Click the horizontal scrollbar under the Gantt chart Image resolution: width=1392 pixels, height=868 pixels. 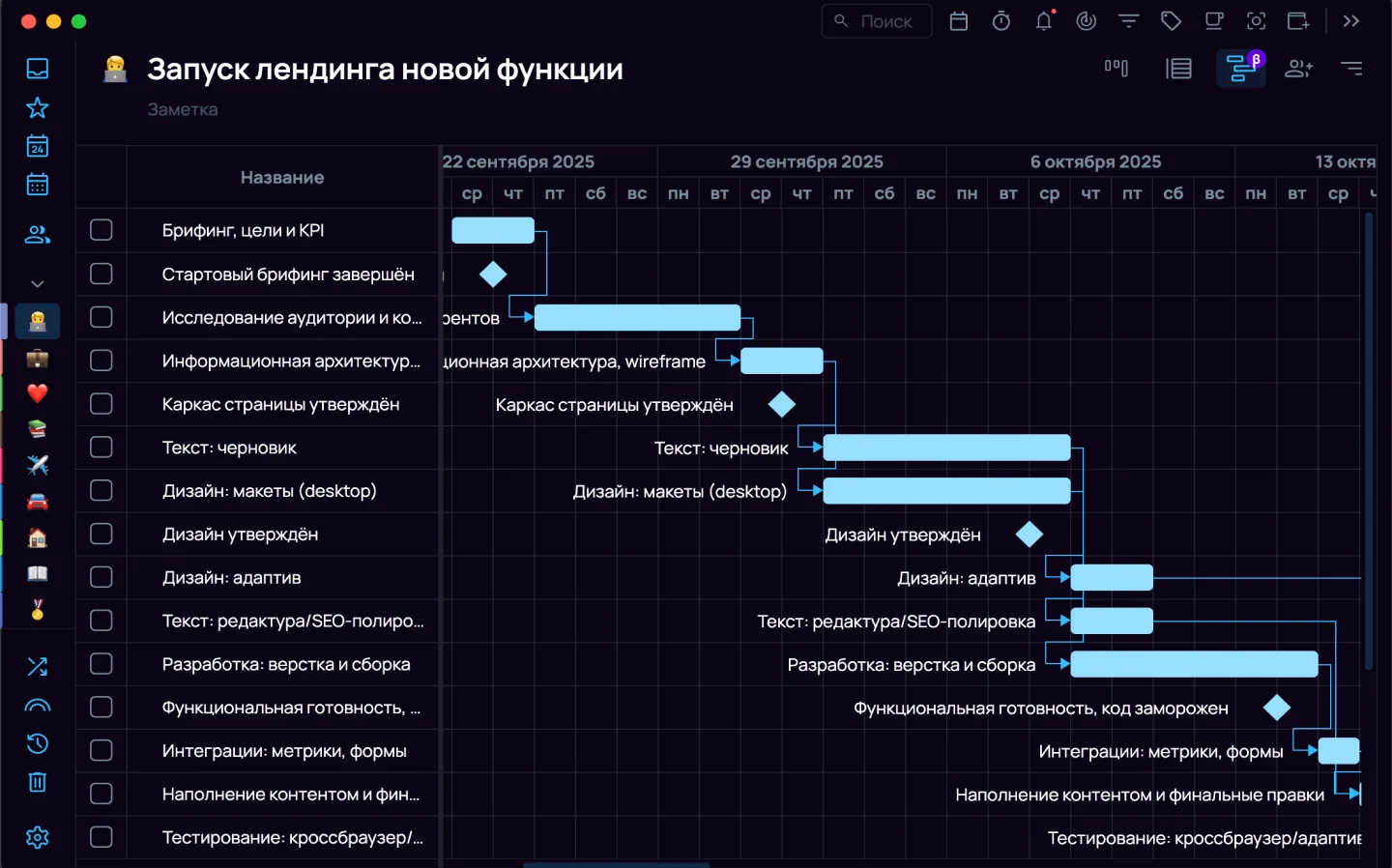click(616, 864)
